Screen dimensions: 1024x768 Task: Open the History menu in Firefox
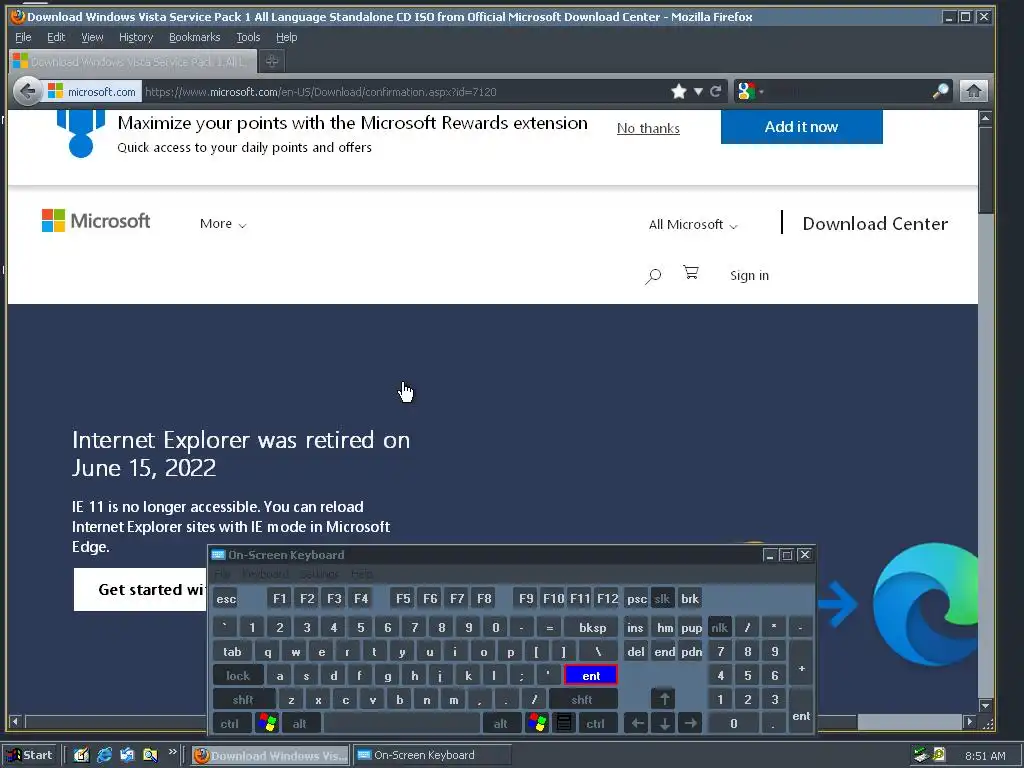point(136,37)
